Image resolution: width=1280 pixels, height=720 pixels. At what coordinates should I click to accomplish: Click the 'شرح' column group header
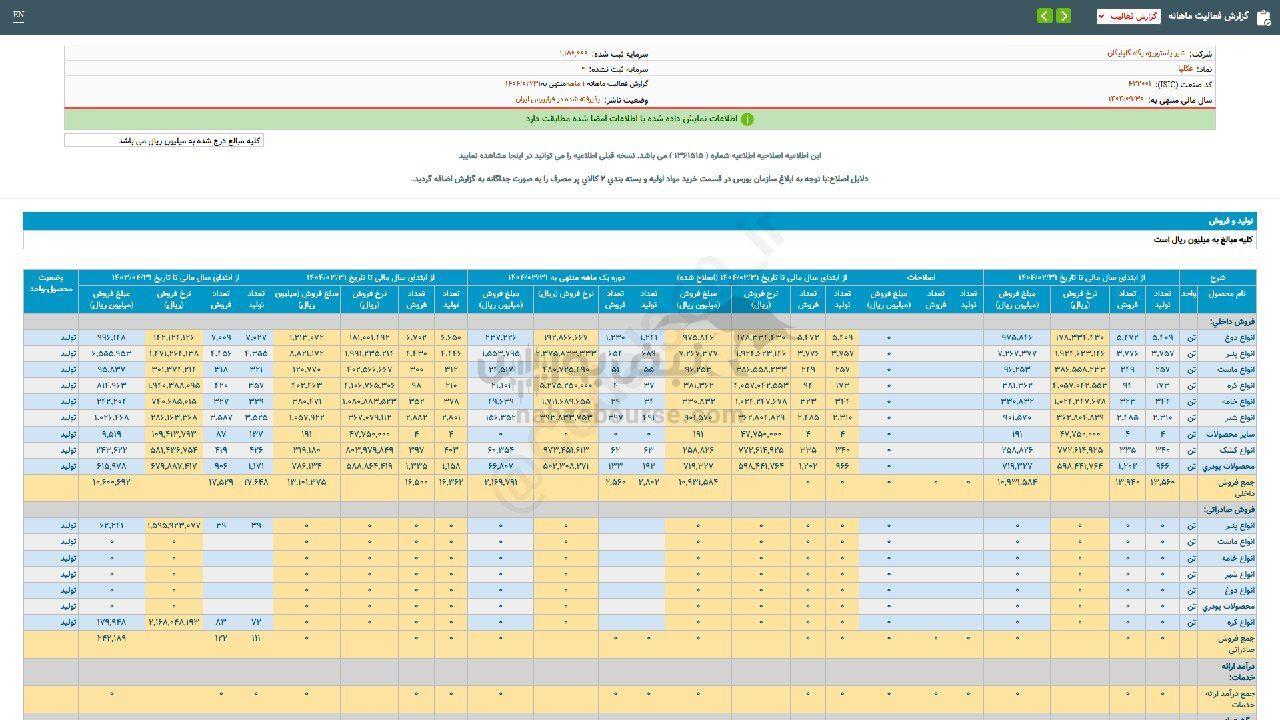[1217, 277]
